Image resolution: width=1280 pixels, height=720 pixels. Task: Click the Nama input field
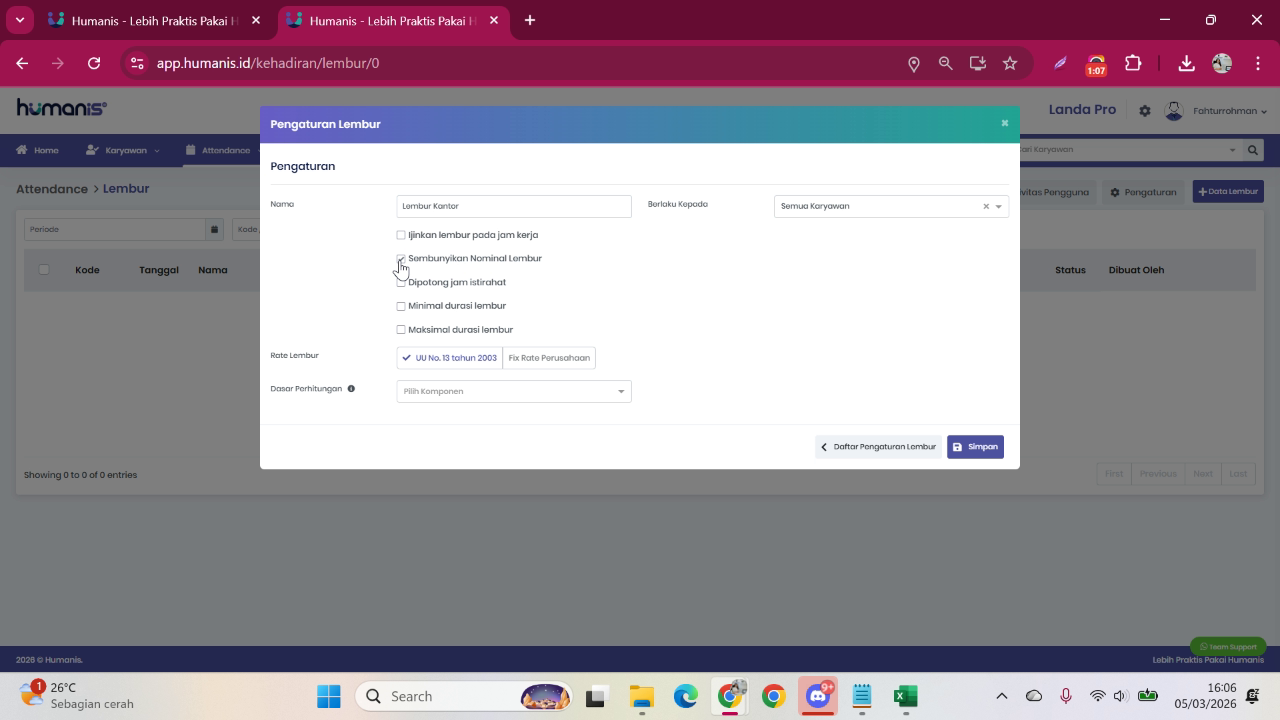[x=514, y=206]
